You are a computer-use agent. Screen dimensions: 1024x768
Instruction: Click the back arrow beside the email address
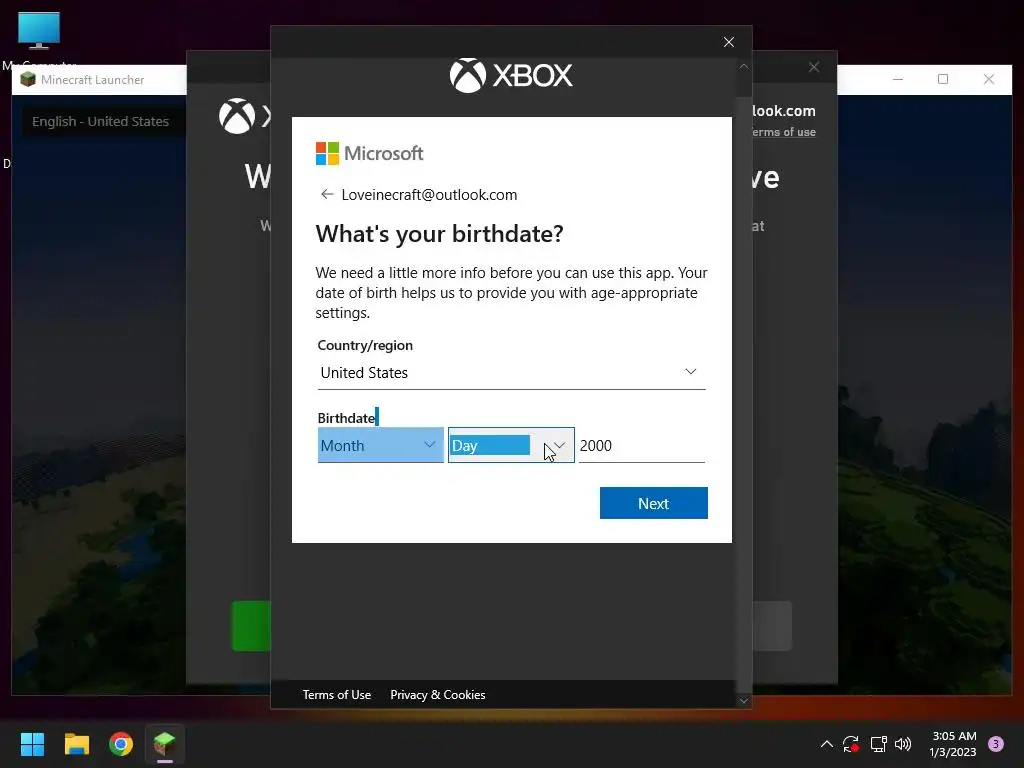point(327,195)
